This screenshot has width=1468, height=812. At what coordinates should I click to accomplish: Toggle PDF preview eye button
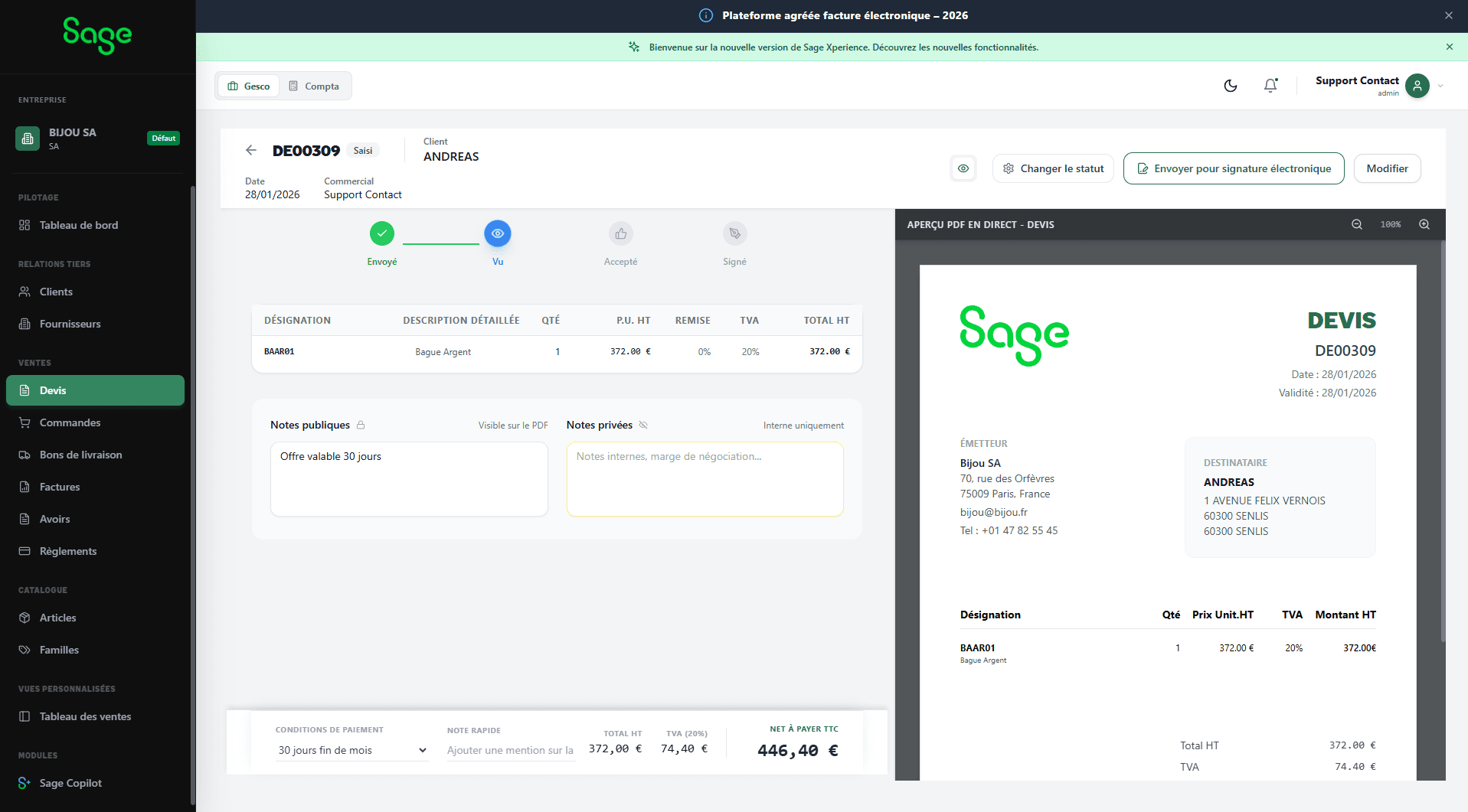963,168
